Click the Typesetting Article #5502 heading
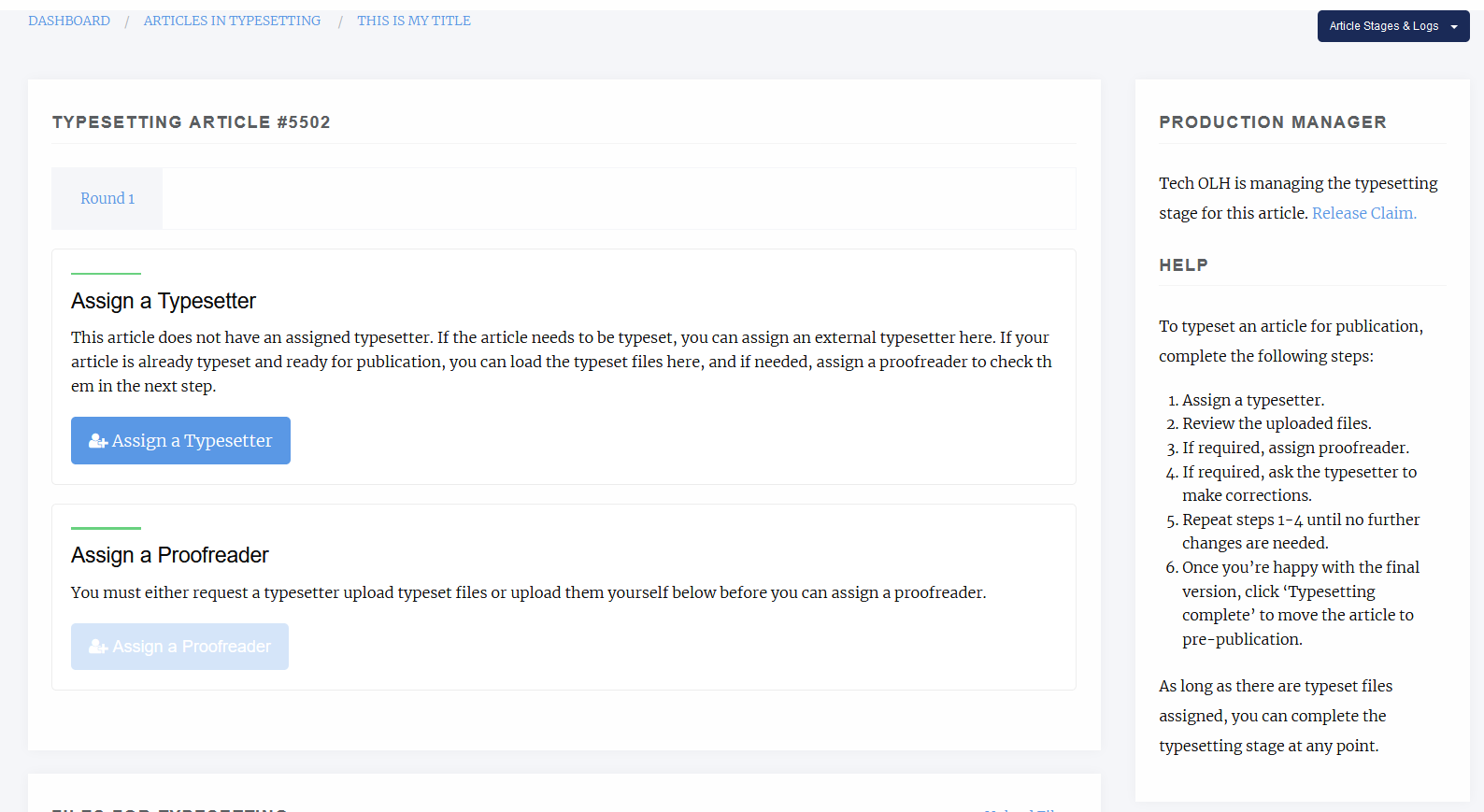The height and width of the screenshot is (812, 1484). point(192,122)
